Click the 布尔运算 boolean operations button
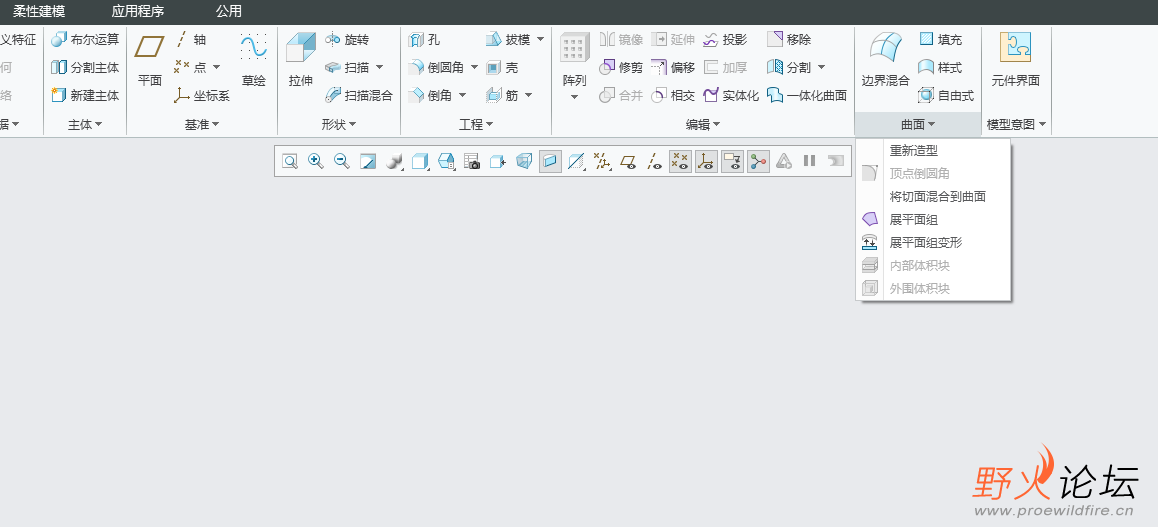The image size is (1158, 527). (85, 39)
